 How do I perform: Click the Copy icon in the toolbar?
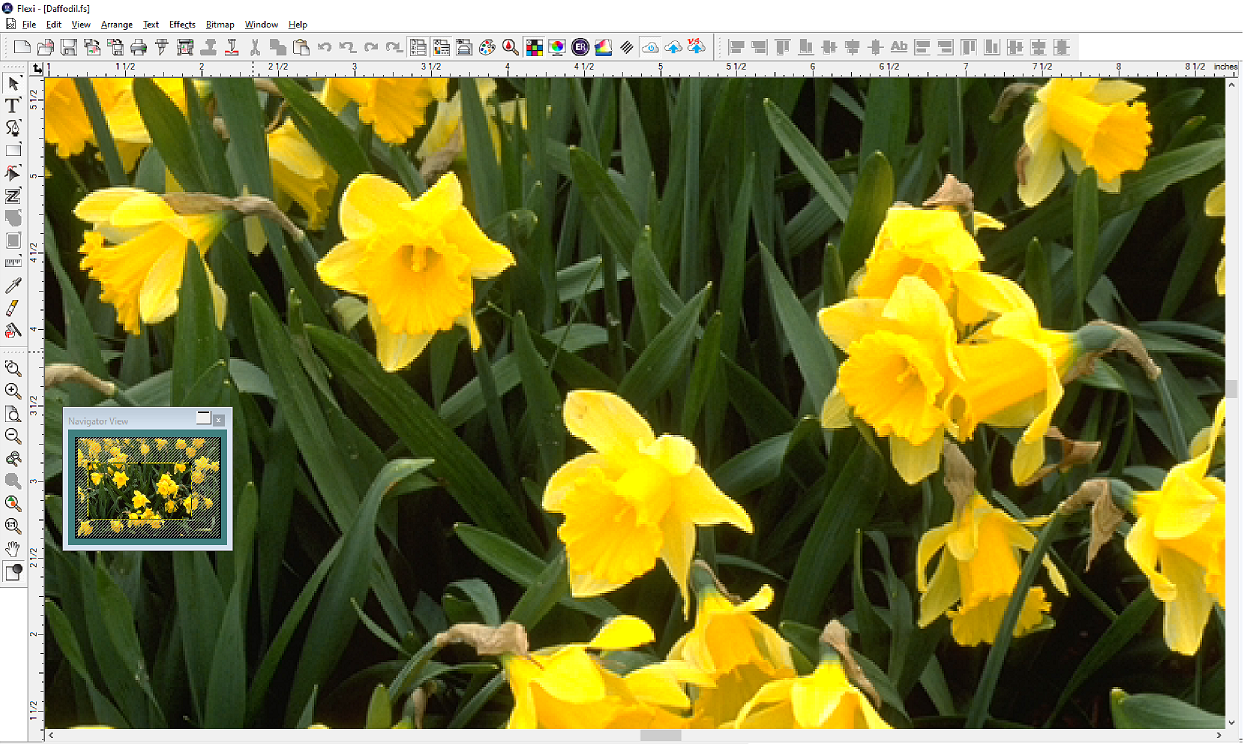(278, 47)
